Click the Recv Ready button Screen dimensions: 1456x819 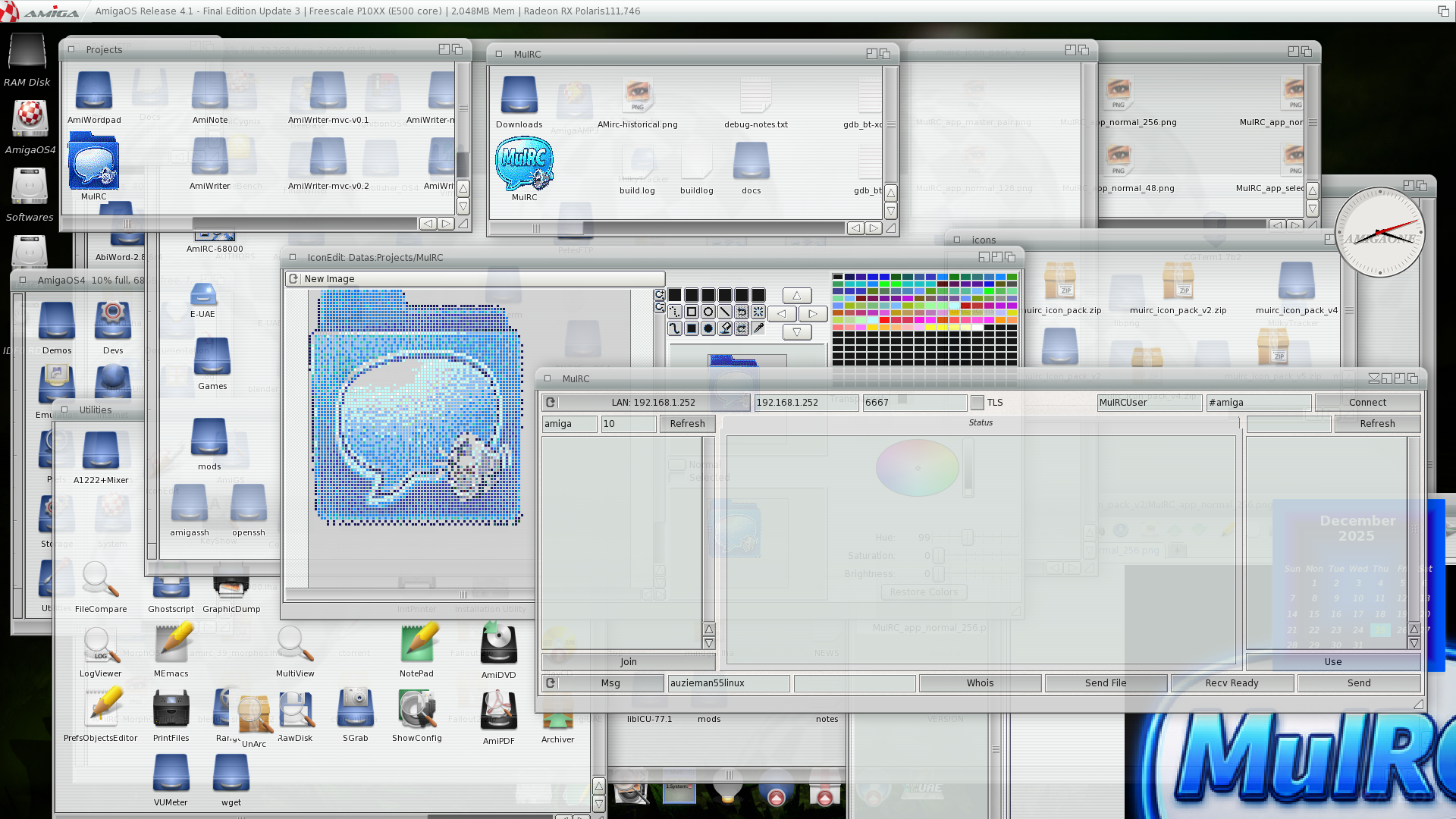[1232, 683]
